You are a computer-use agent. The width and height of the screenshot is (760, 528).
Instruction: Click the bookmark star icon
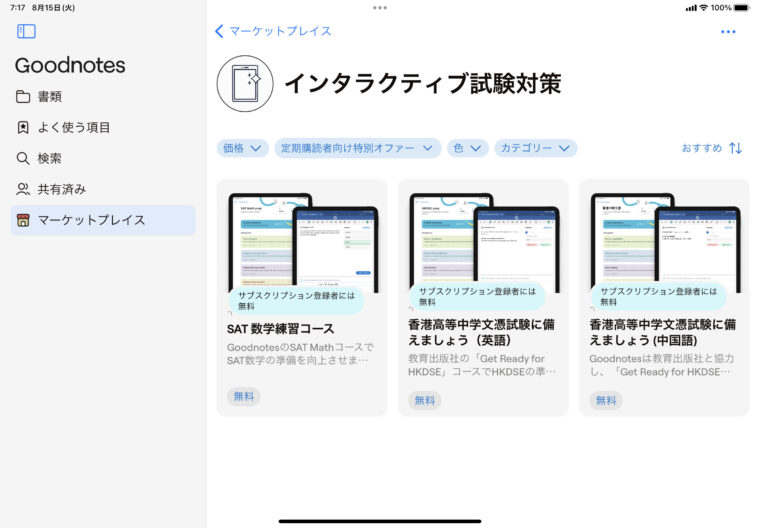23,128
